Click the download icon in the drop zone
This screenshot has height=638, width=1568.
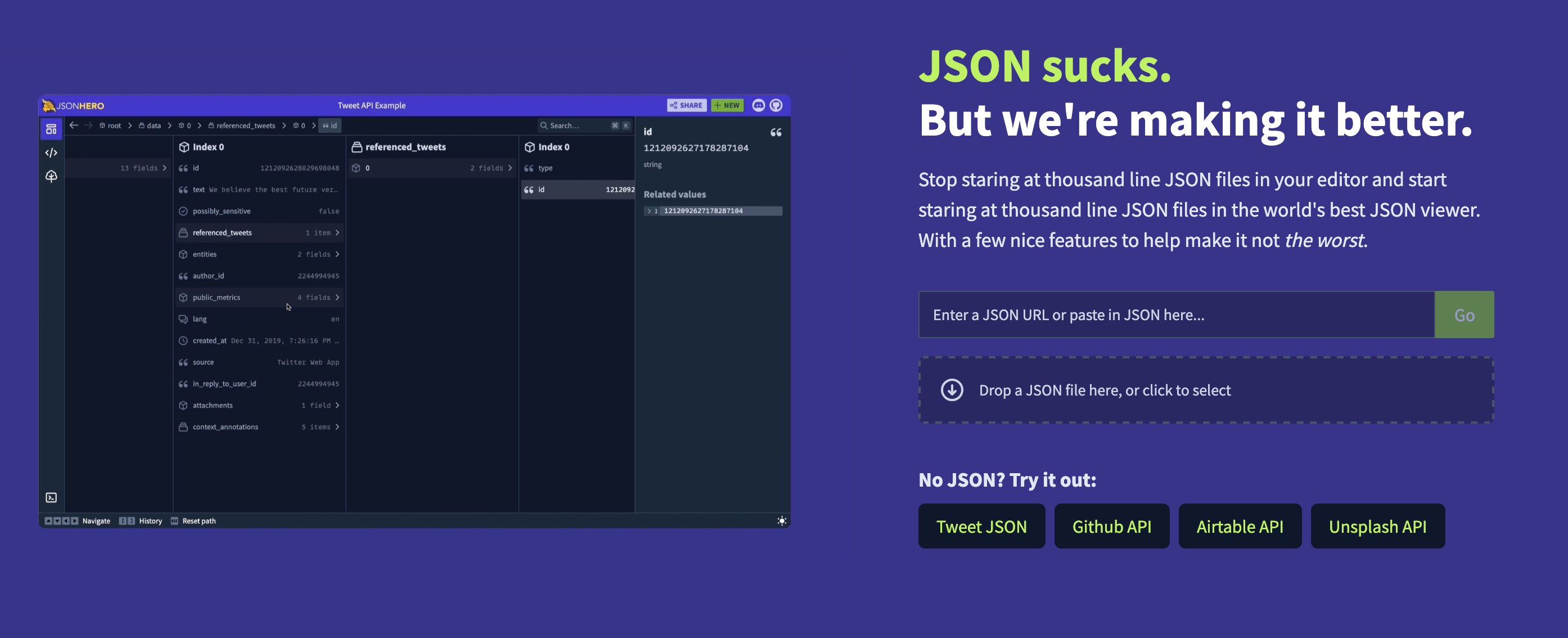[952, 390]
